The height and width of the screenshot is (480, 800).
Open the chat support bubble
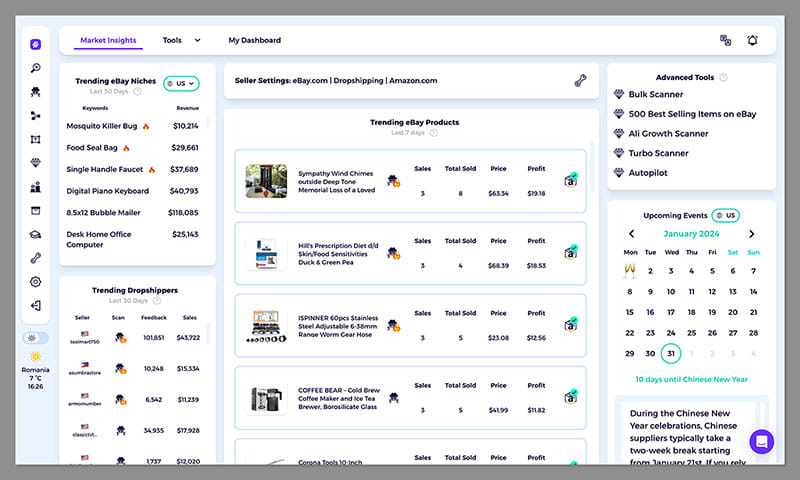click(762, 442)
